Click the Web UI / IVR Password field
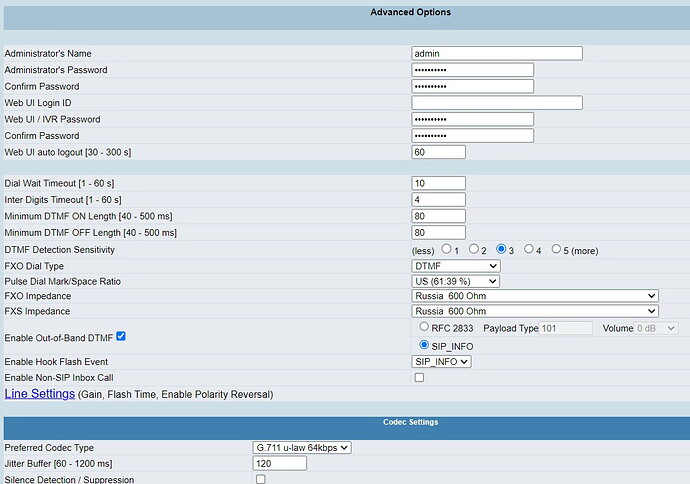 tap(473, 119)
